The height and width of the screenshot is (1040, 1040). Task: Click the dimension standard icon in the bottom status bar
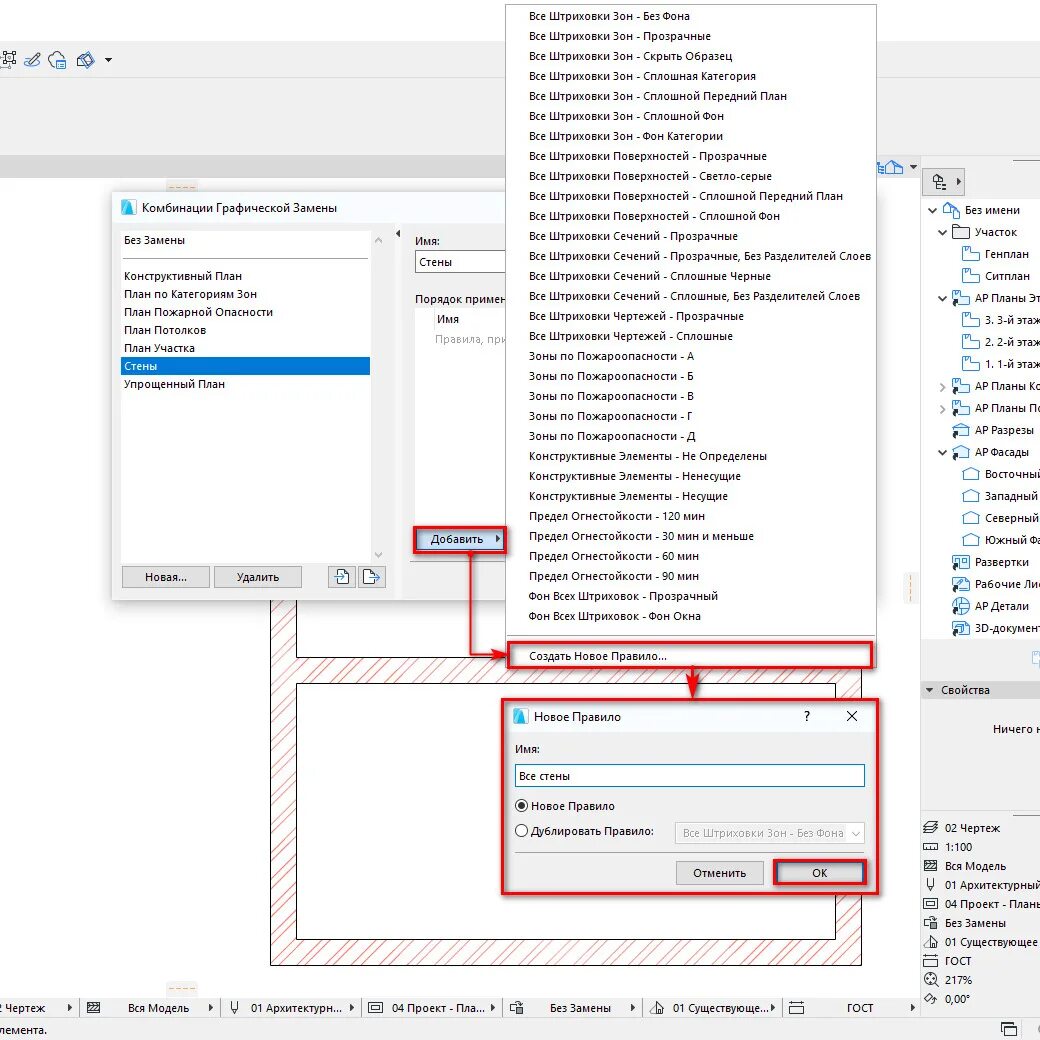point(797,1008)
